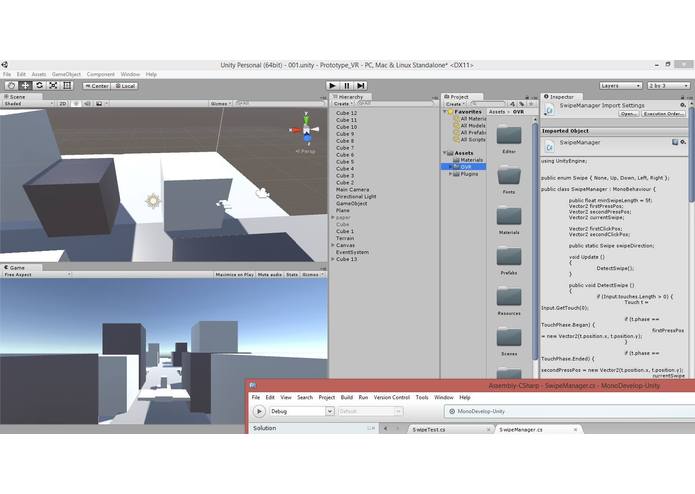Select the Rect transform tool
This screenshot has width=695, height=494.
click(67, 86)
